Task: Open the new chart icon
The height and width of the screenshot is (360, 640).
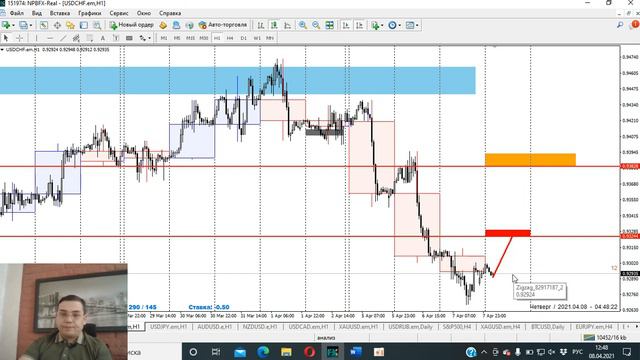Action: [x=6, y=25]
